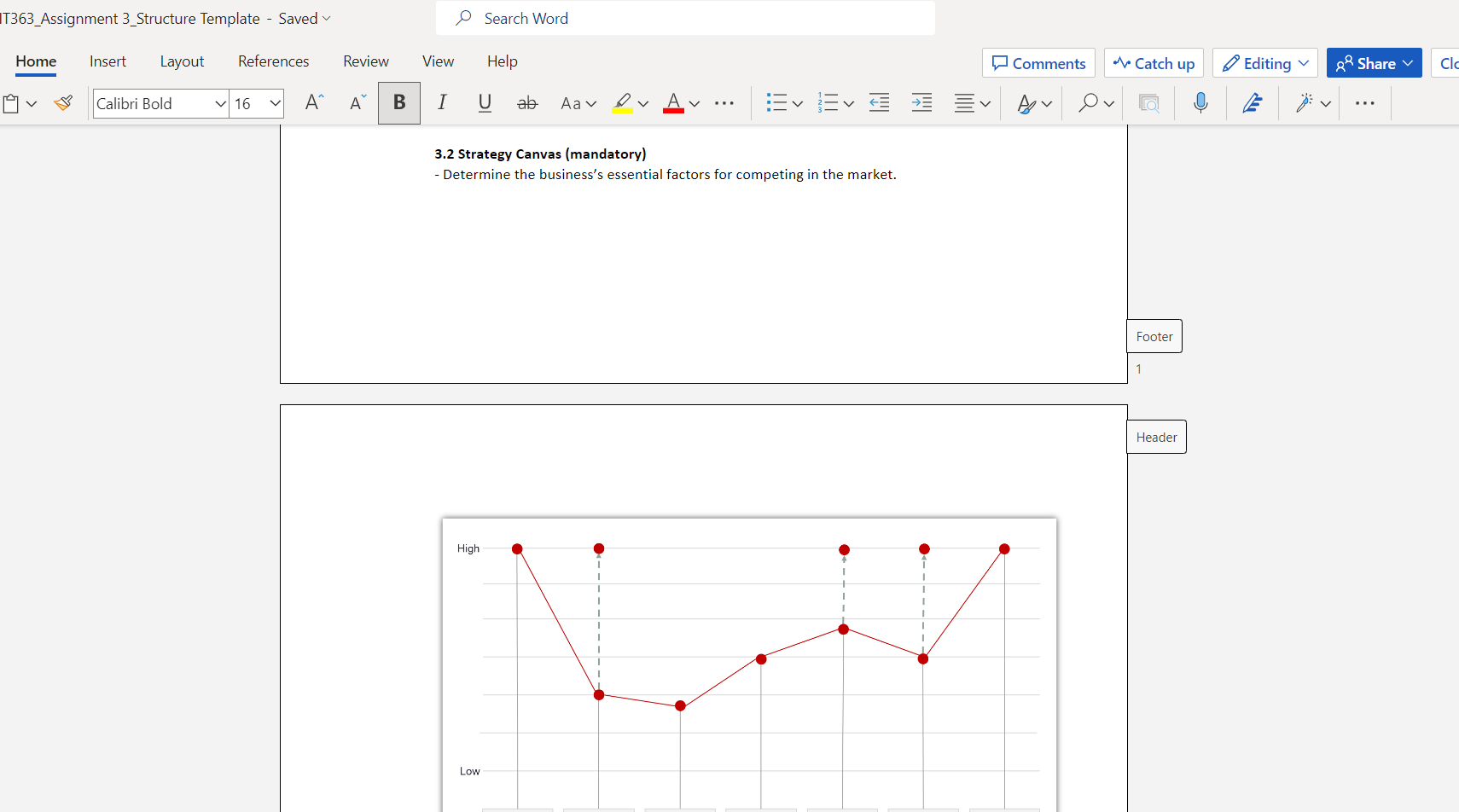Screen dimensions: 1459x812
Task: Click the Numbering list icon
Action: point(828,103)
